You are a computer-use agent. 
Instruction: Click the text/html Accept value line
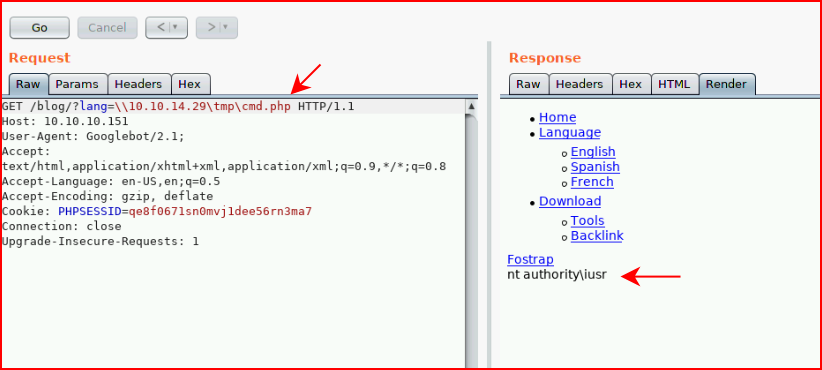tap(224, 167)
